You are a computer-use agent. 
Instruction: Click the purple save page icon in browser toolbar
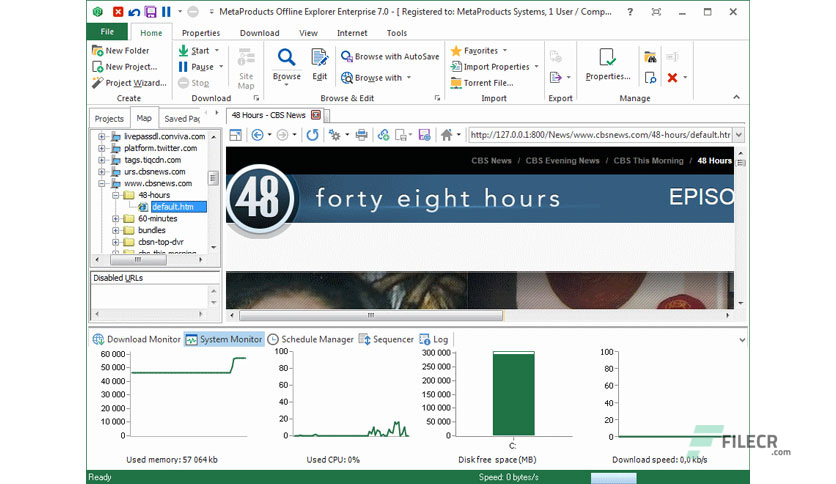coord(424,135)
